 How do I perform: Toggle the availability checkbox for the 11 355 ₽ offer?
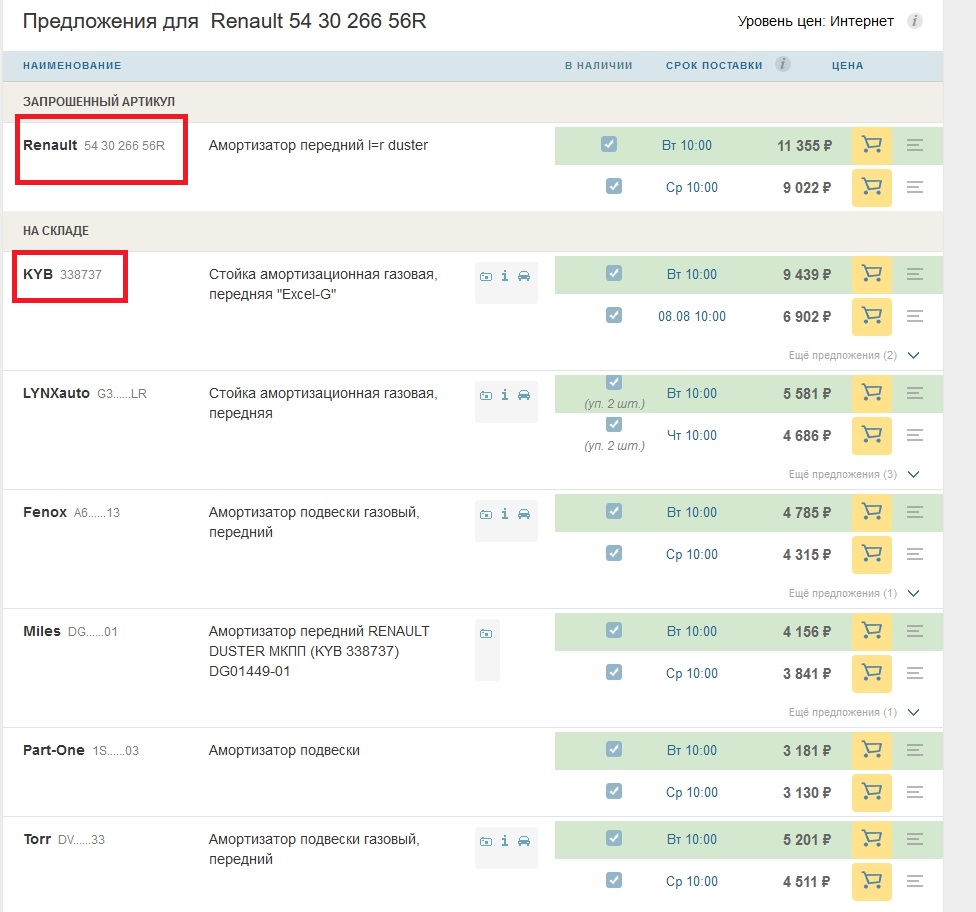(x=609, y=144)
